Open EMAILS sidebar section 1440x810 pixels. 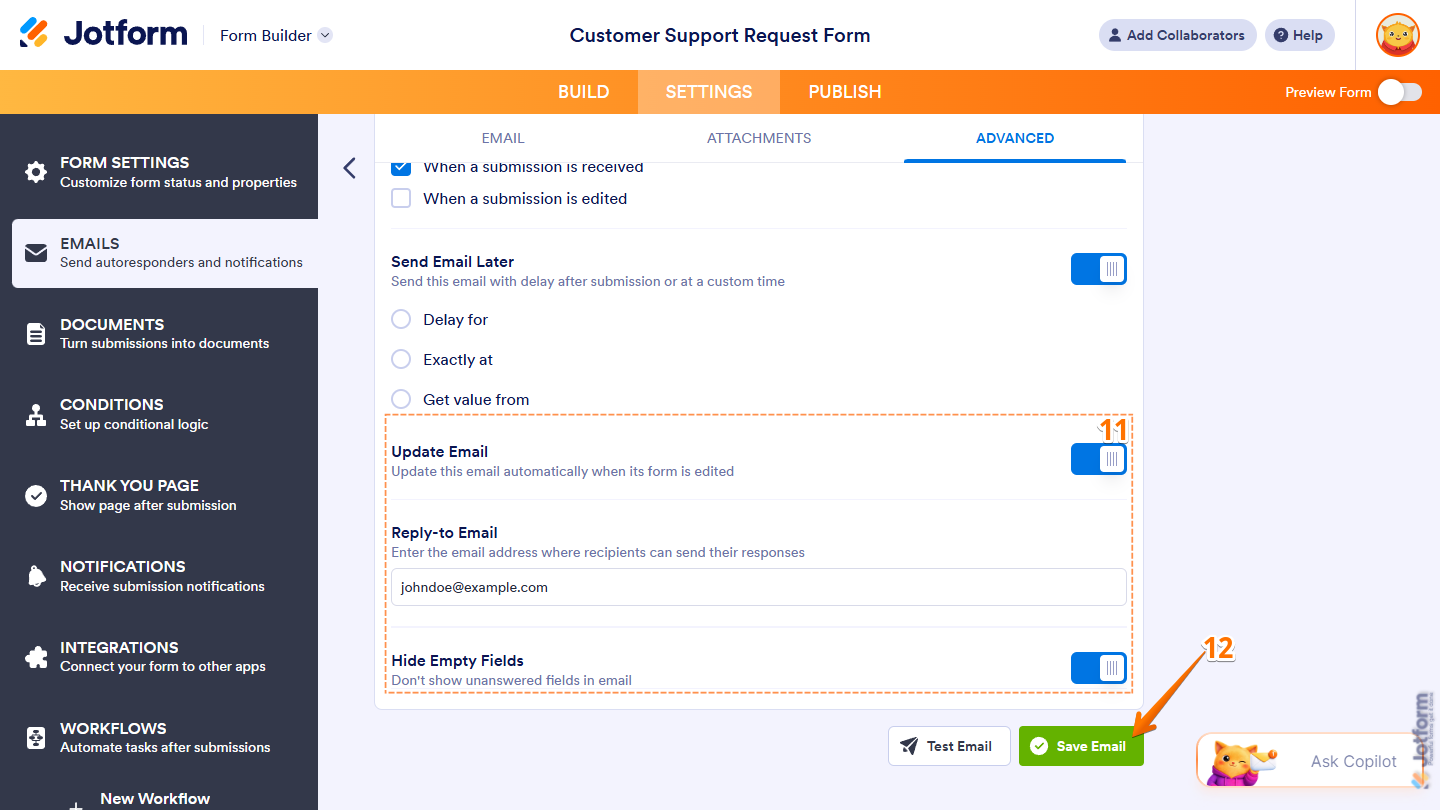[165, 253]
